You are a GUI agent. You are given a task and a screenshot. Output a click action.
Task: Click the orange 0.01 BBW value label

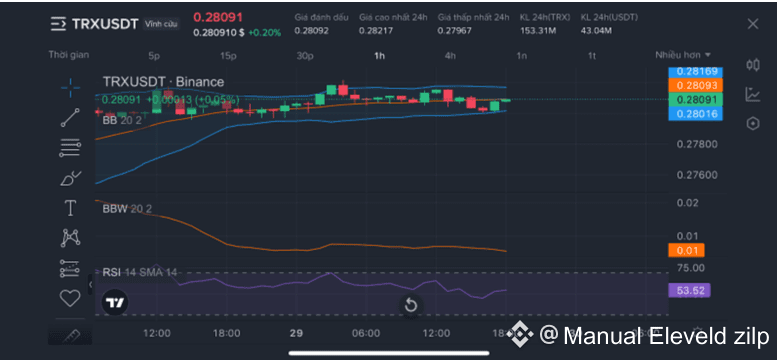[x=686, y=251]
